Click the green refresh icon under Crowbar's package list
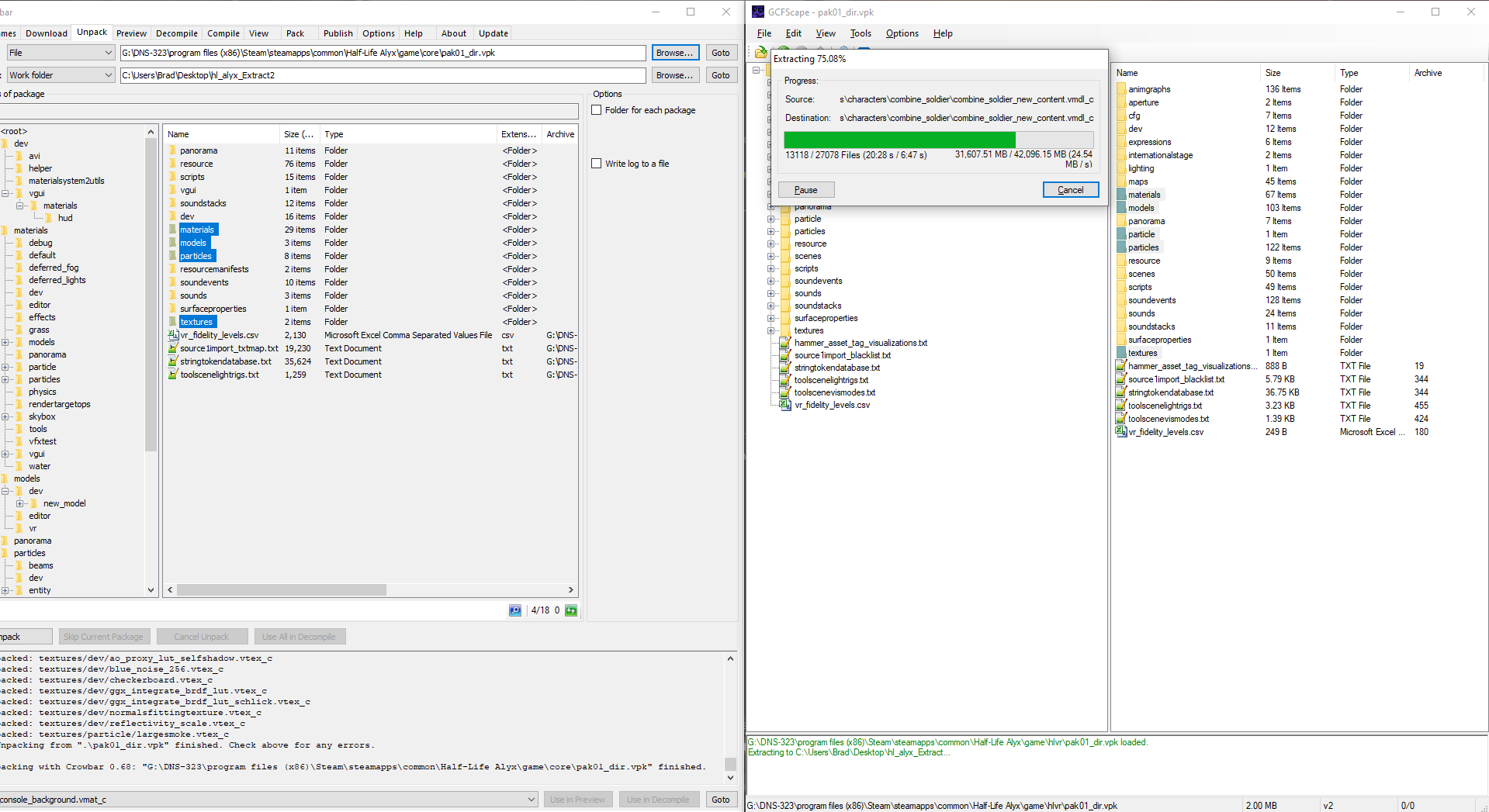 point(571,610)
